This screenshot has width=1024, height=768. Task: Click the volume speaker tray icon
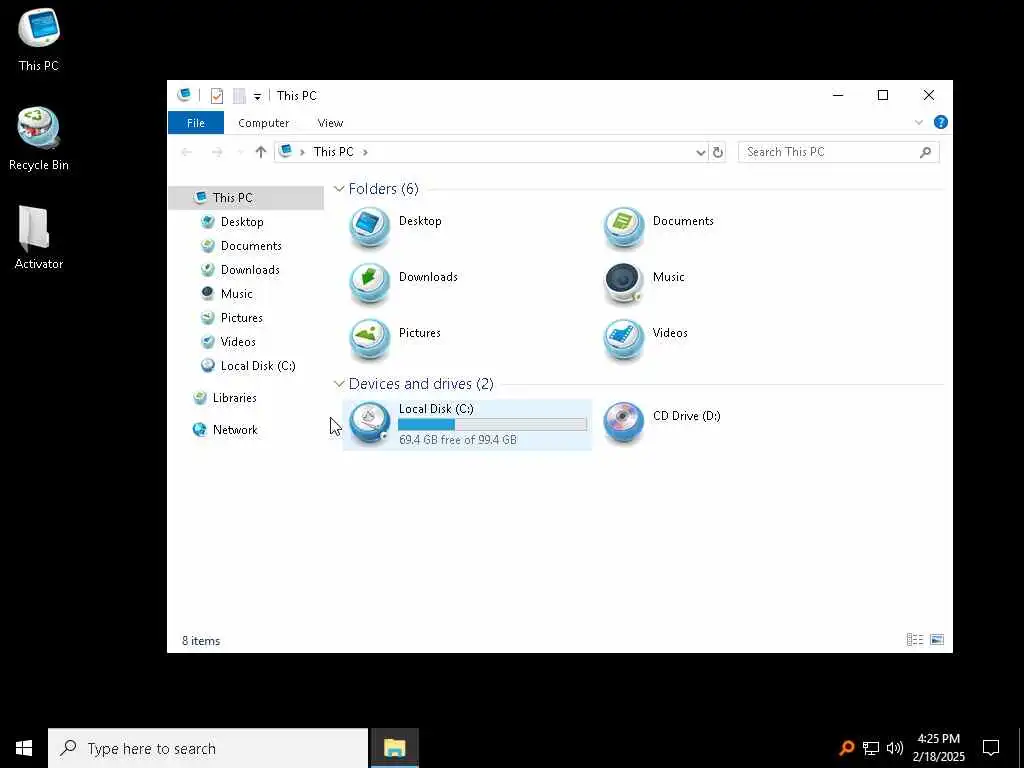click(895, 748)
